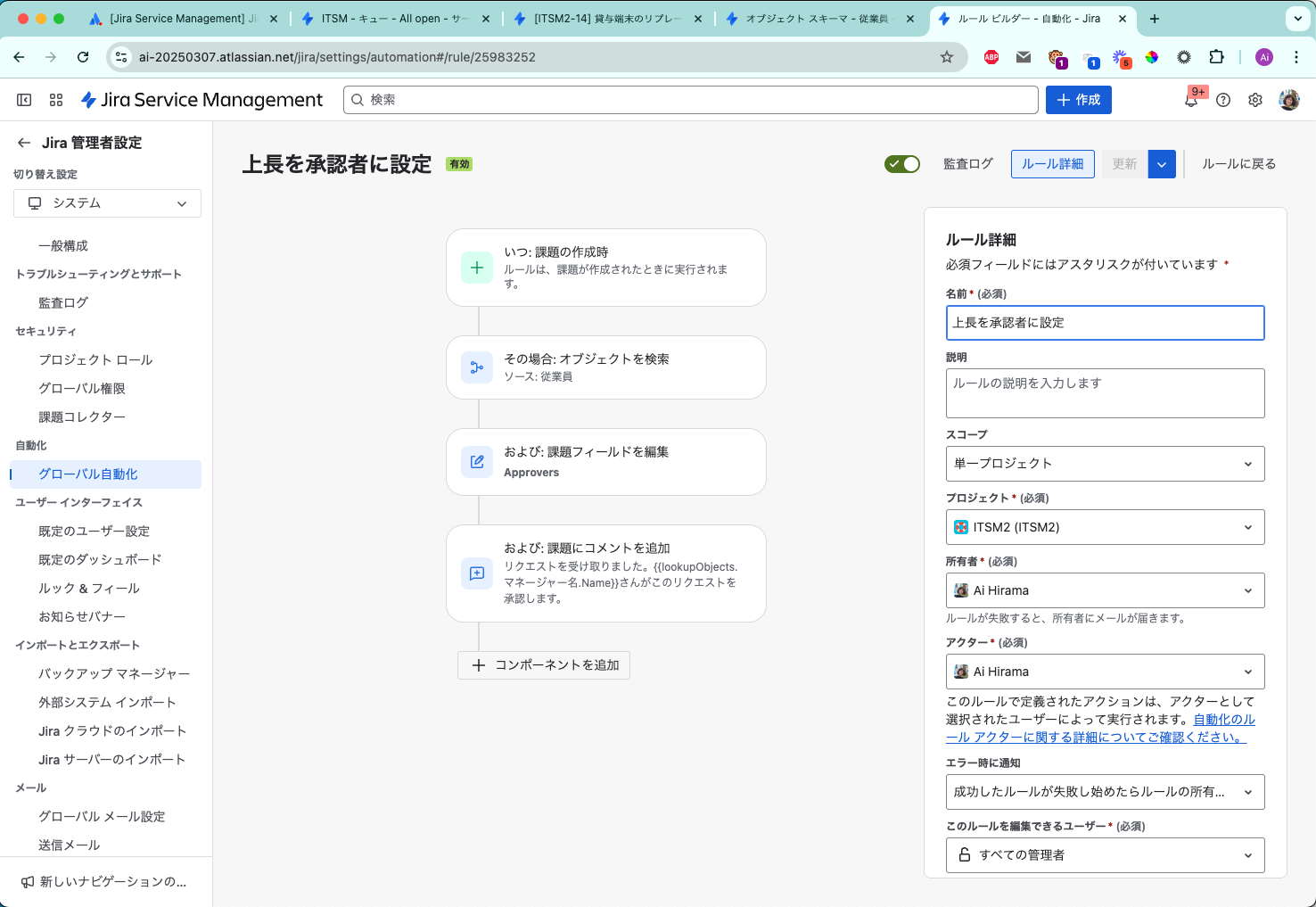1316x907 pixels.
Task: Open the スコープ dropdown
Action: coord(1105,464)
